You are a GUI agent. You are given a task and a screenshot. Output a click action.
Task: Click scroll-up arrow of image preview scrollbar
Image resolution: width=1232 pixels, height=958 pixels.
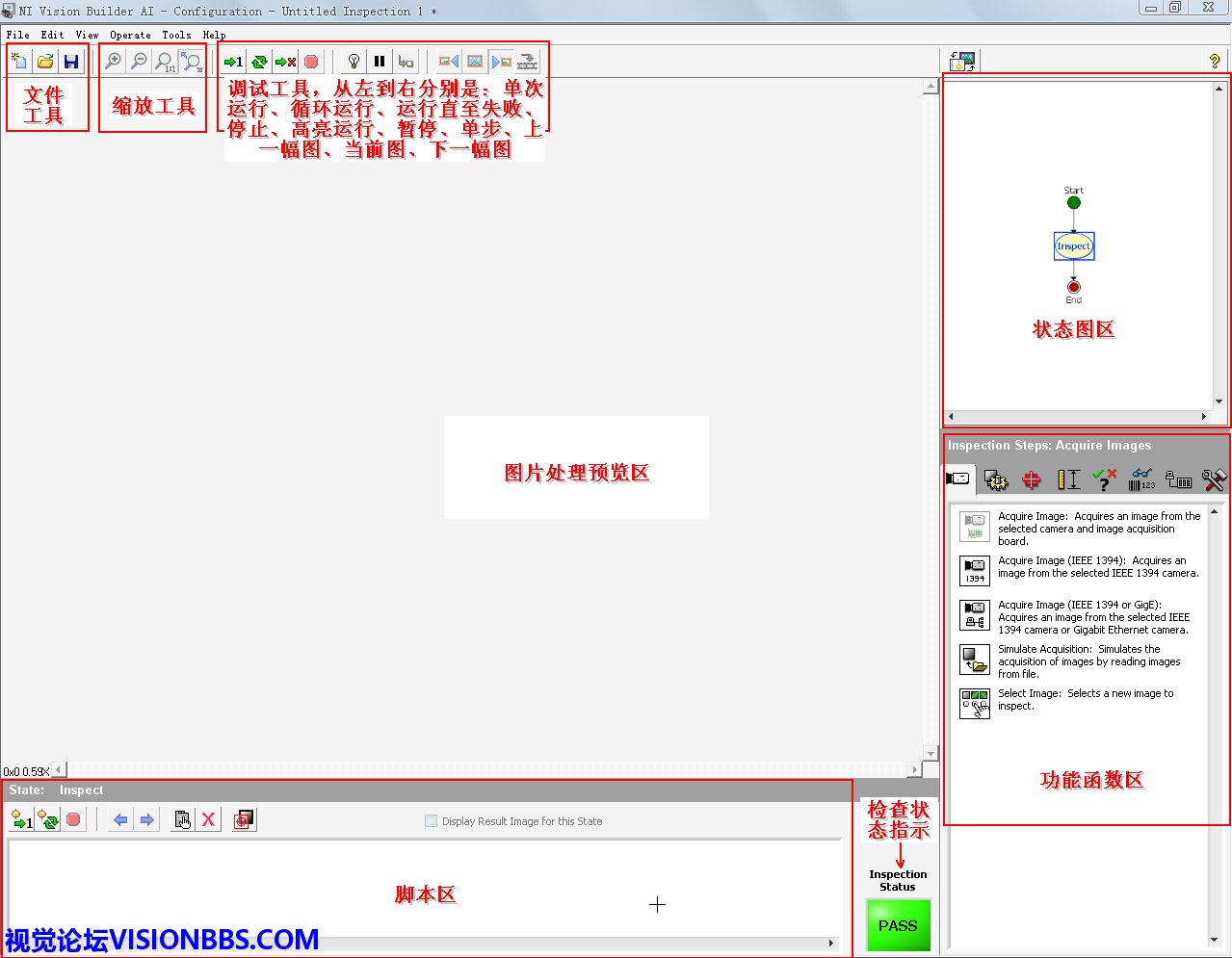point(931,87)
